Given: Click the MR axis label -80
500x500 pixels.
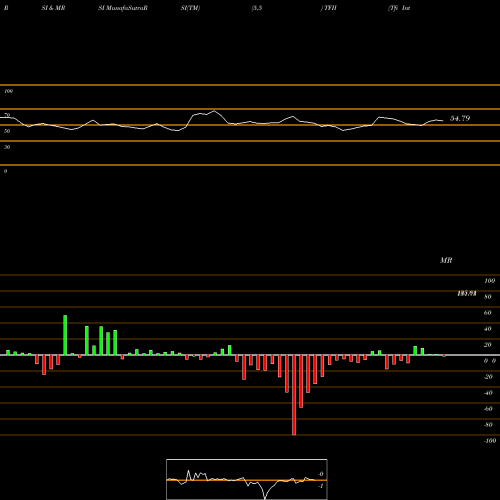Looking at the screenshot, I should pos(488,425).
